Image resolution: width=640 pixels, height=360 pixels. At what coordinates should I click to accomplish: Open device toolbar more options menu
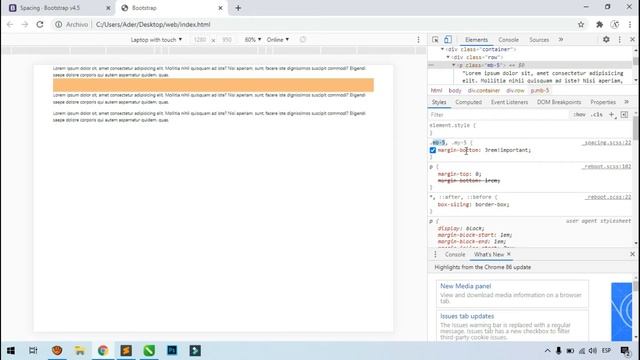418,40
